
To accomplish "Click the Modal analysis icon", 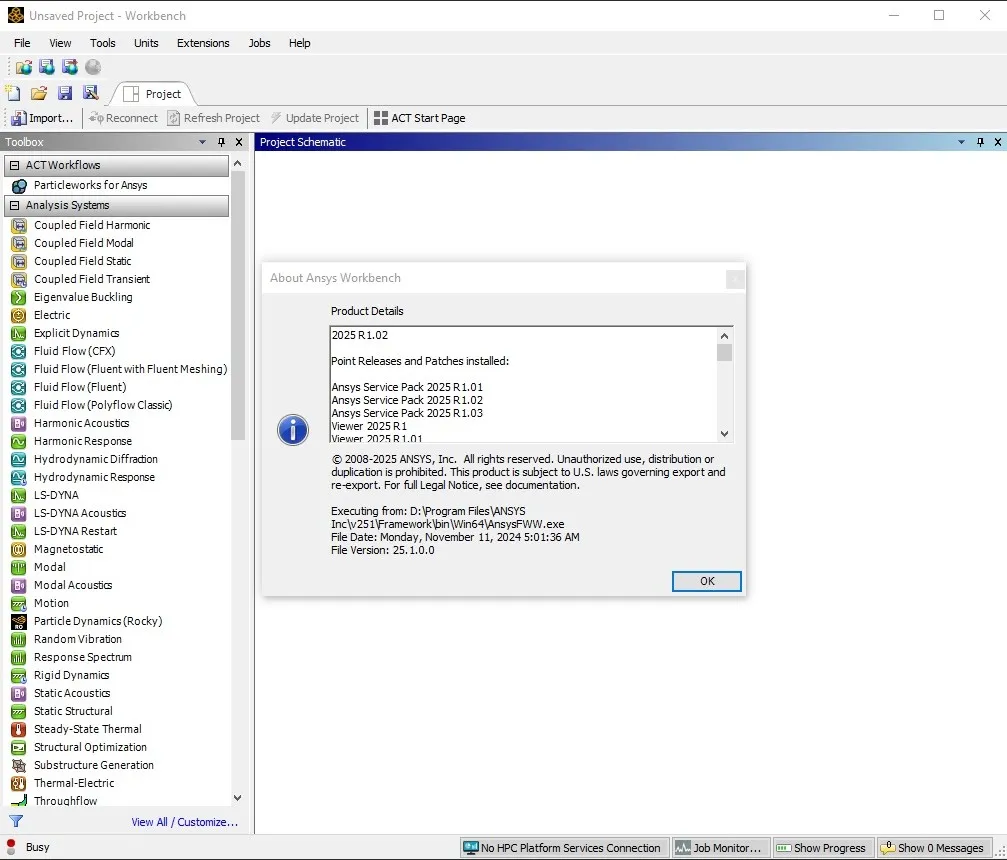I will point(19,567).
